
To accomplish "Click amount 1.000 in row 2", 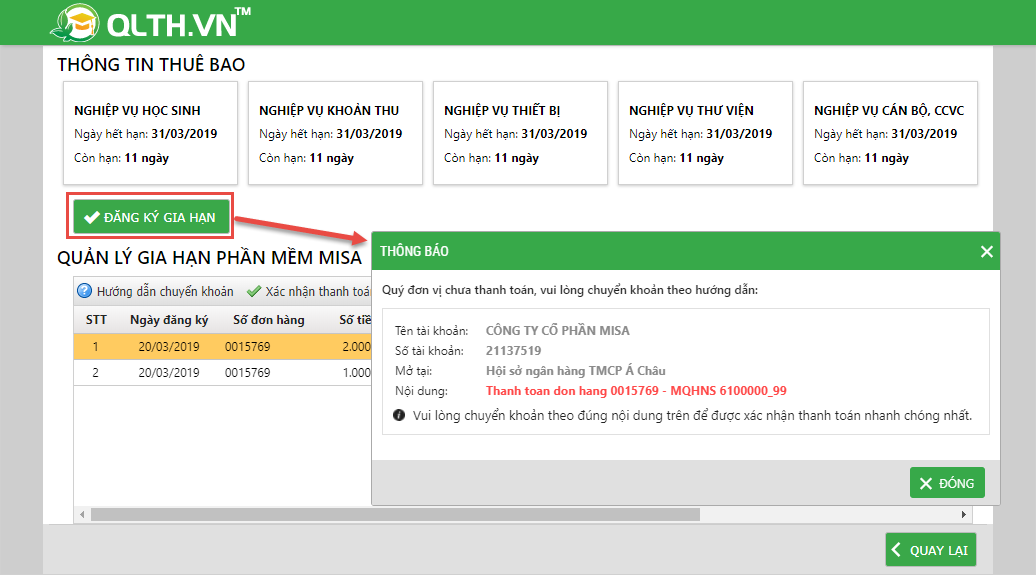I will (357, 373).
